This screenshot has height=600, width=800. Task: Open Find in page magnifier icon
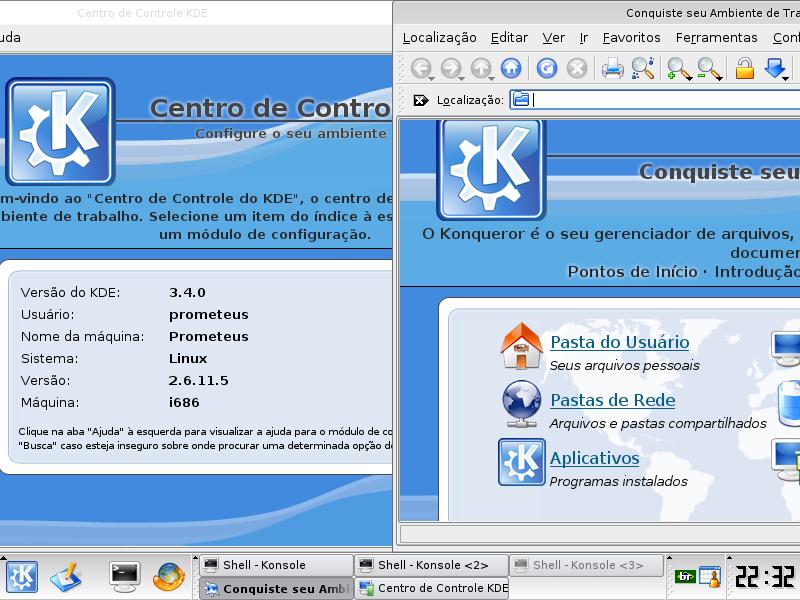[643, 68]
